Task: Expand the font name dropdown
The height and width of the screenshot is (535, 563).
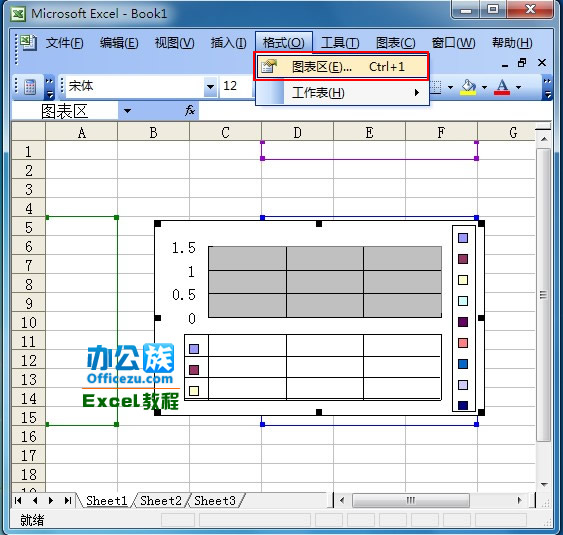Action: point(210,87)
